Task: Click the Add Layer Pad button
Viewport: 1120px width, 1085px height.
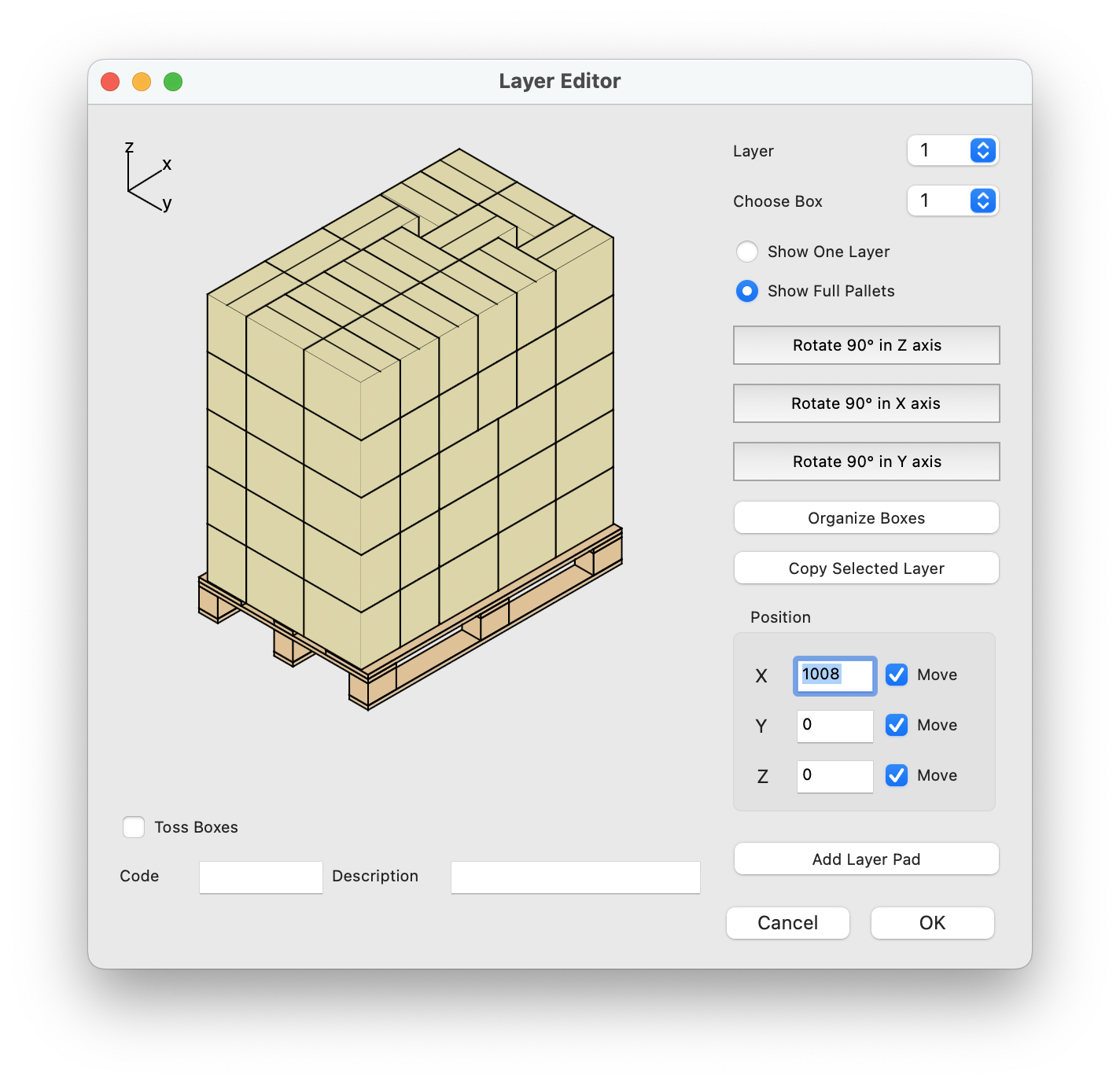Action: point(867,859)
